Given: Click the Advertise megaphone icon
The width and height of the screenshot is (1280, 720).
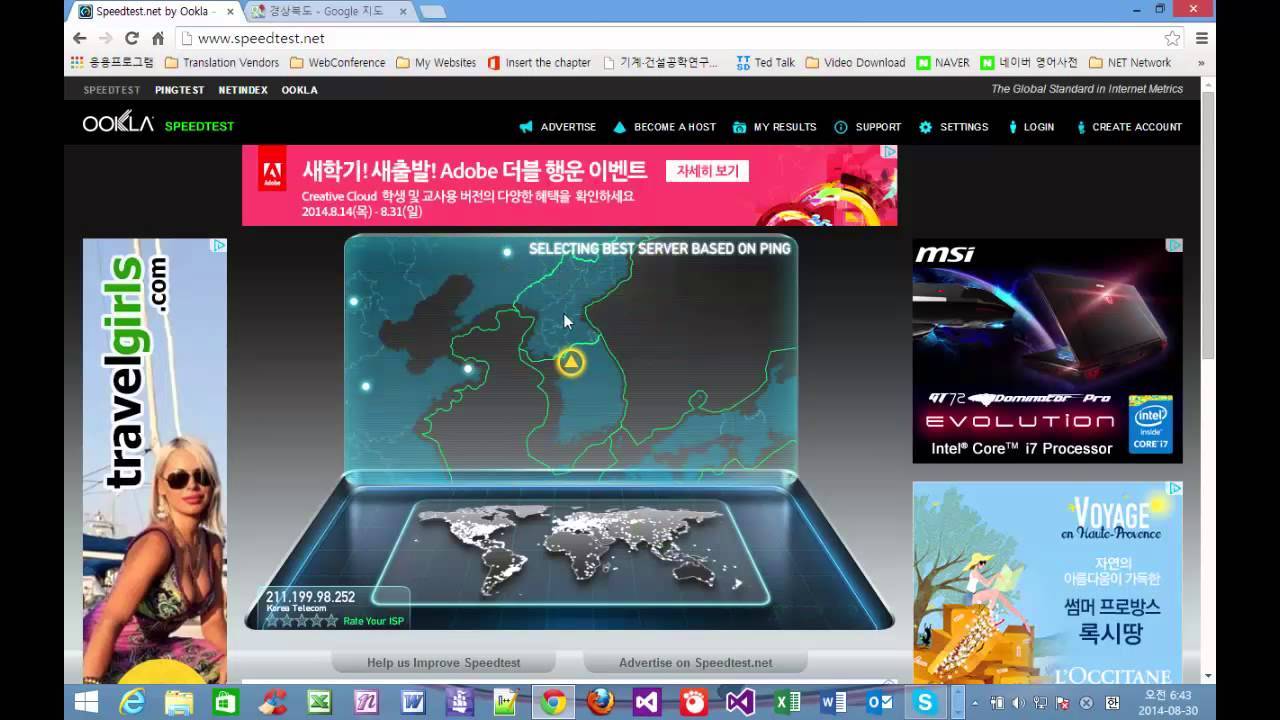Looking at the screenshot, I should click(527, 127).
